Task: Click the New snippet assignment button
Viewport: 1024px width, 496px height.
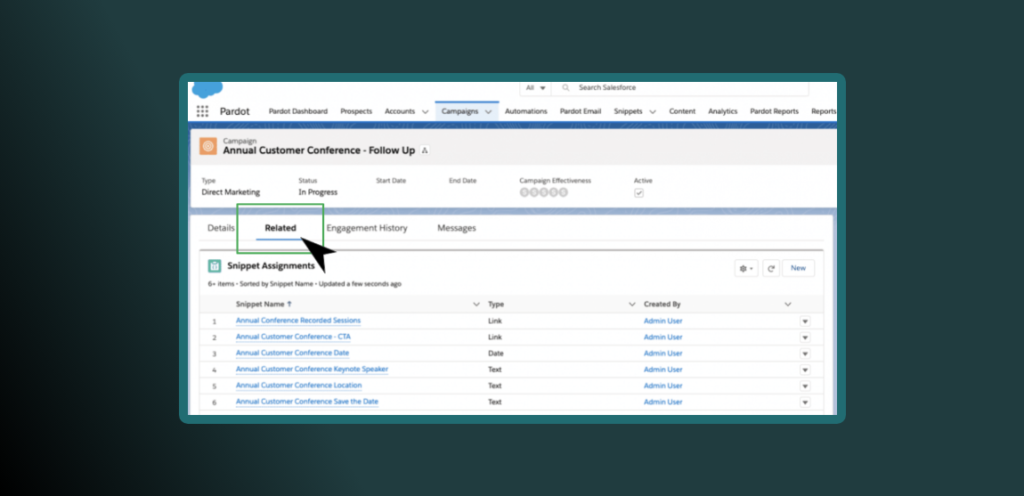Action: (x=798, y=268)
